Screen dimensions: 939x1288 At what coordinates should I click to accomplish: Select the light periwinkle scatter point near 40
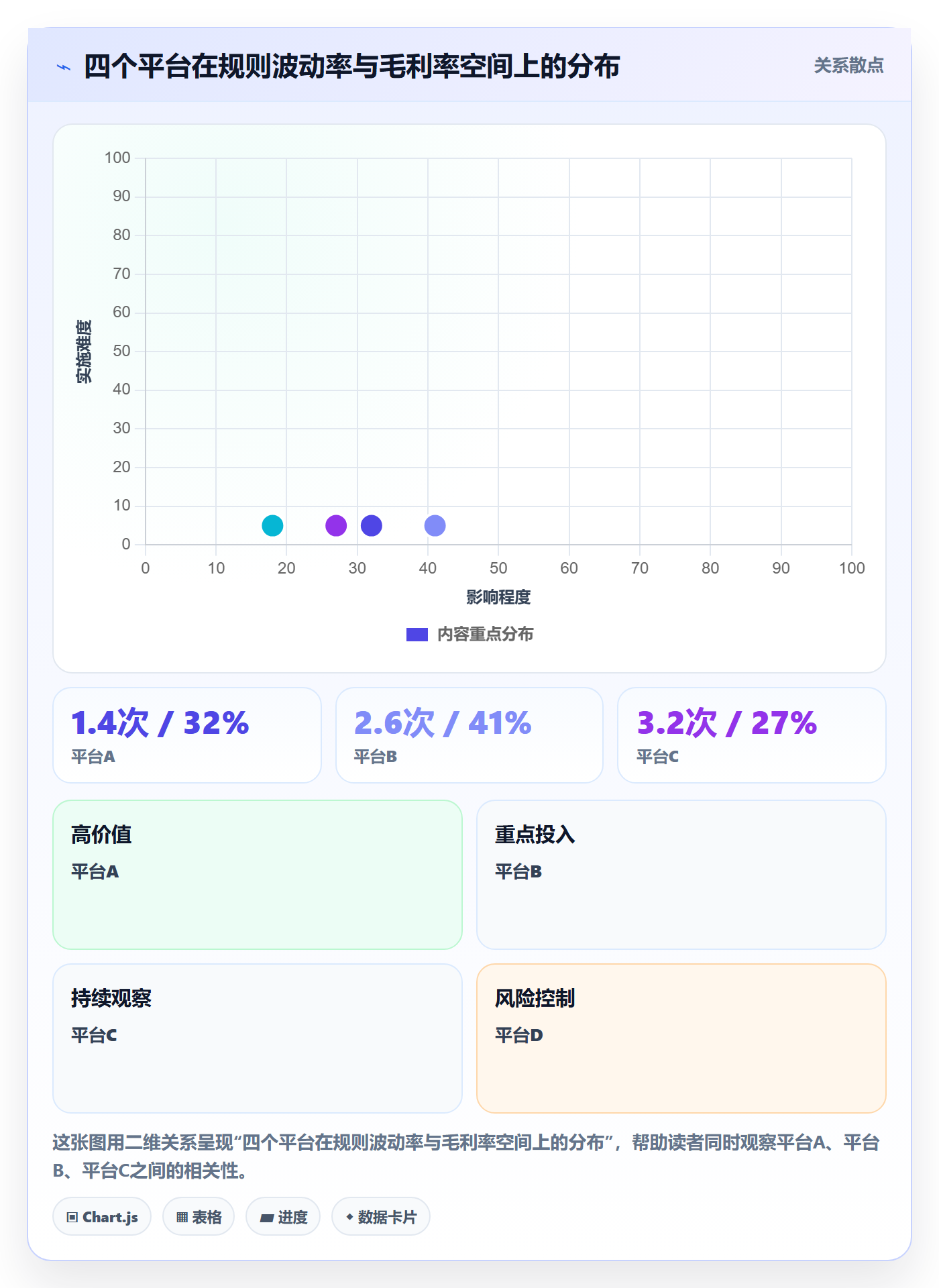pos(435,525)
